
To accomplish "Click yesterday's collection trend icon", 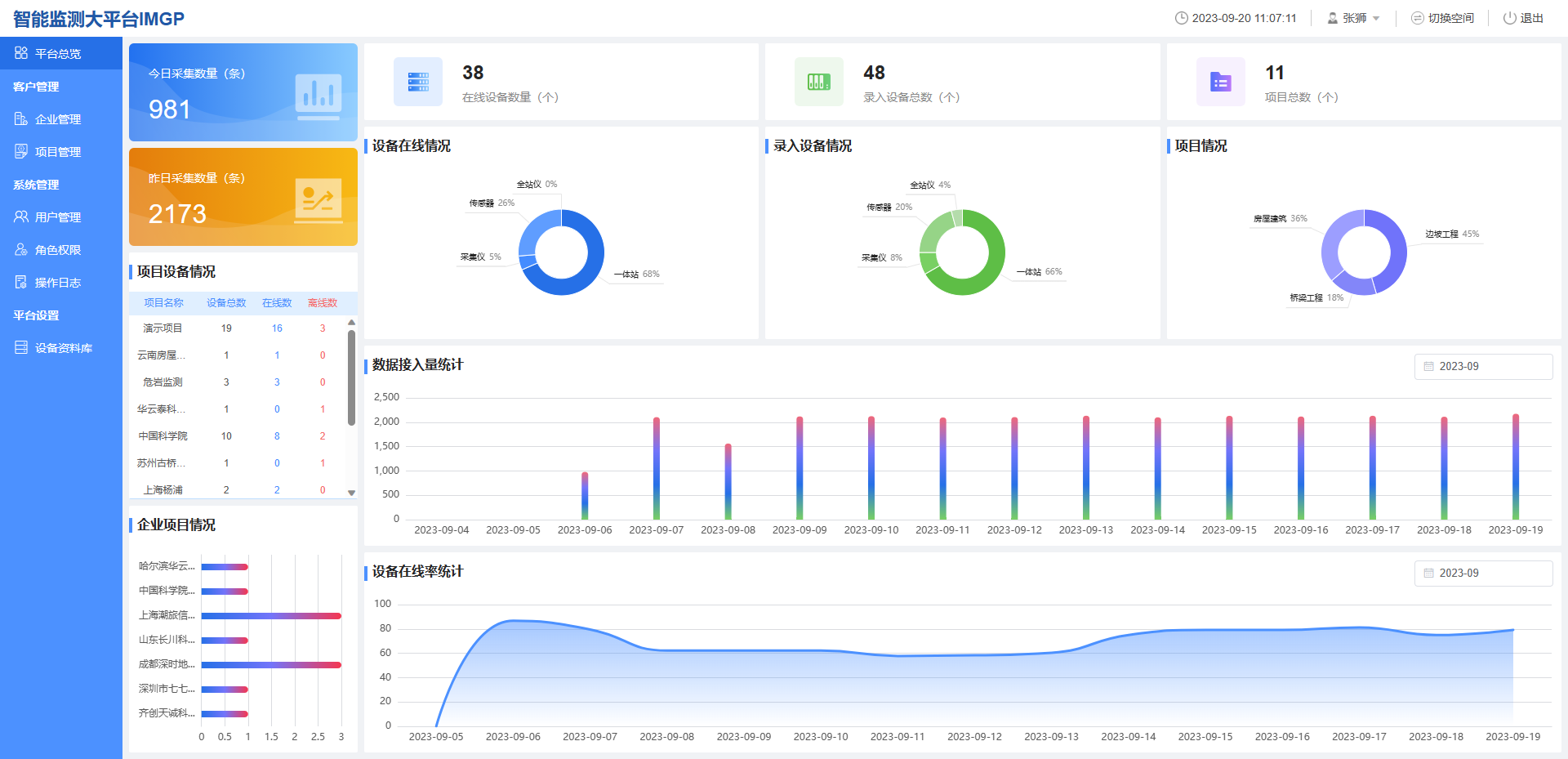I will click(x=318, y=199).
